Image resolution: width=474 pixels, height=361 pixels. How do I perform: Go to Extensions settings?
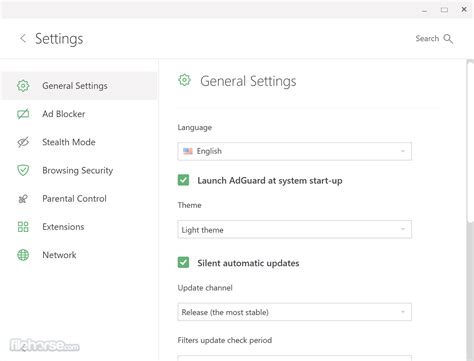click(x=79, y=227)
